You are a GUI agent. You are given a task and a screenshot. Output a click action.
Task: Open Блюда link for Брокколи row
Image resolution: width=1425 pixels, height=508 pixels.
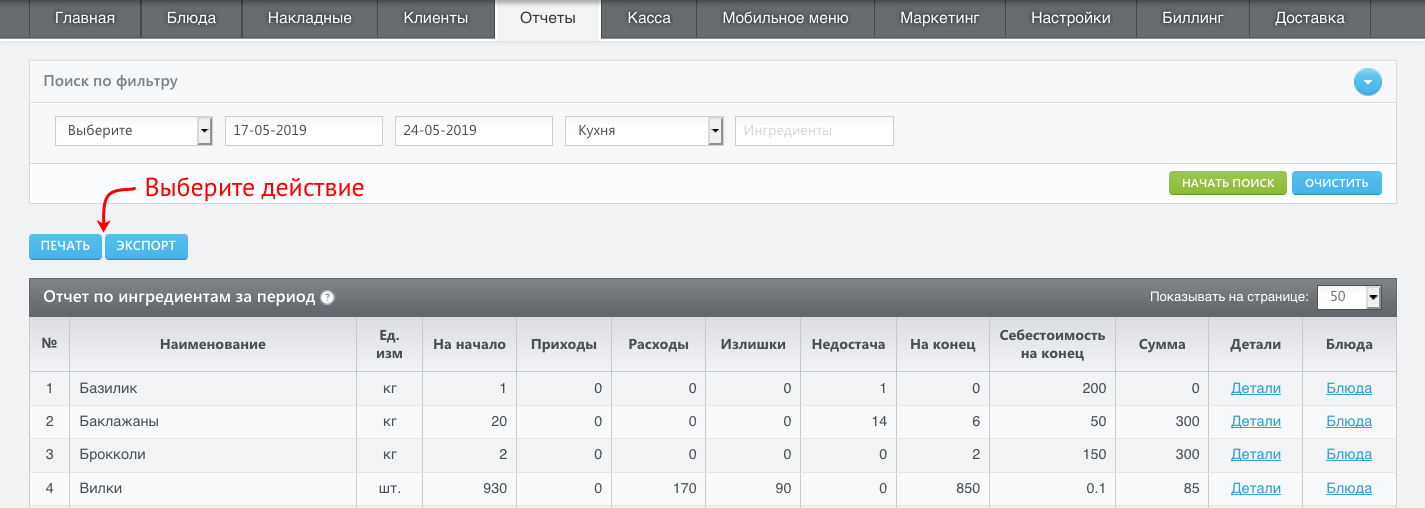[x=1349, y=454]
